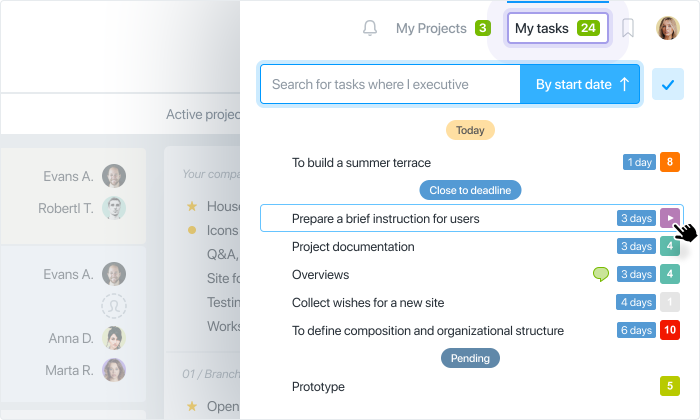Click the lime badge 5 next to Prototype

click(x=670, y=386)
